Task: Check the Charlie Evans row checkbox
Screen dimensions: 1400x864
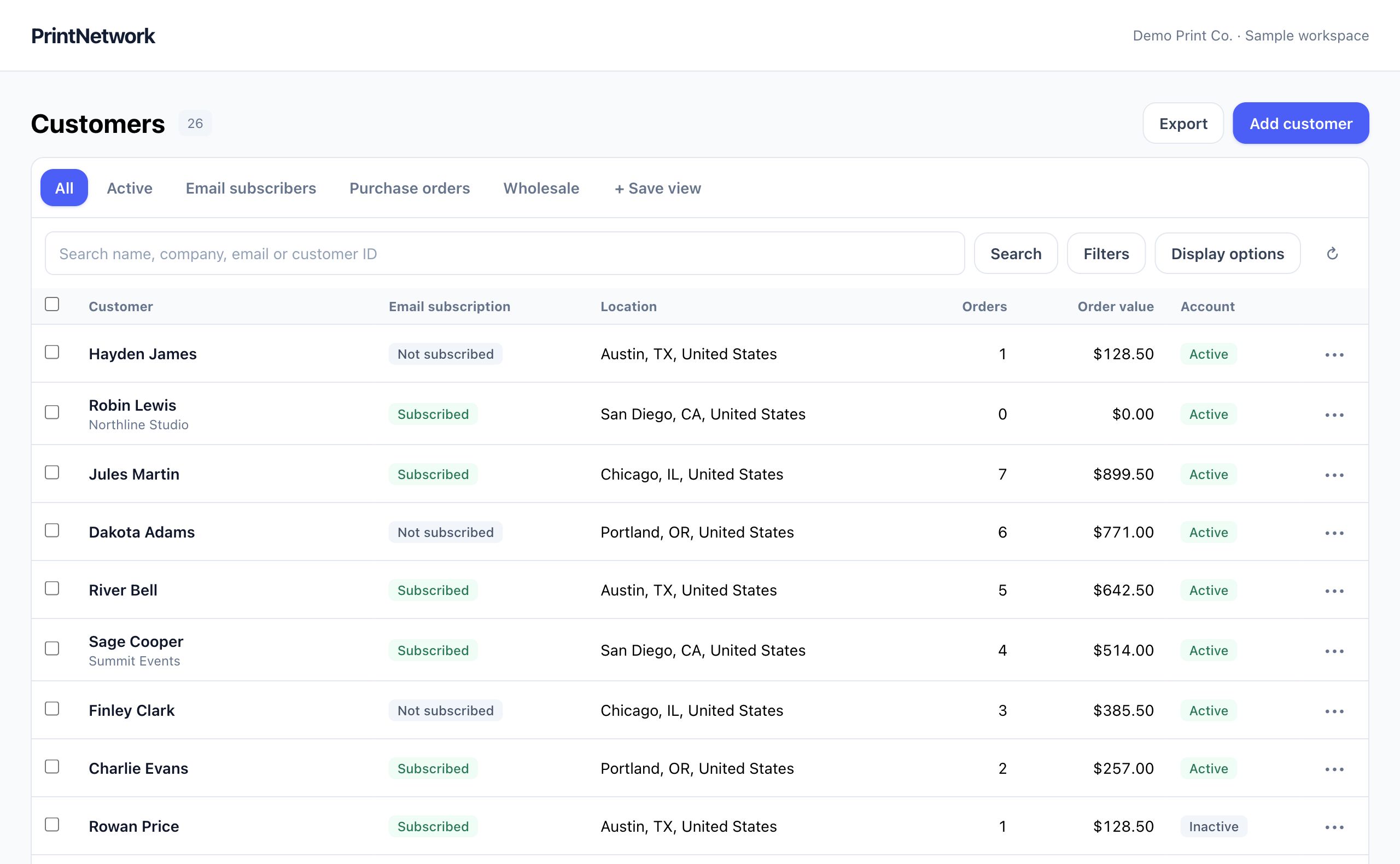Action: point(52,766)
